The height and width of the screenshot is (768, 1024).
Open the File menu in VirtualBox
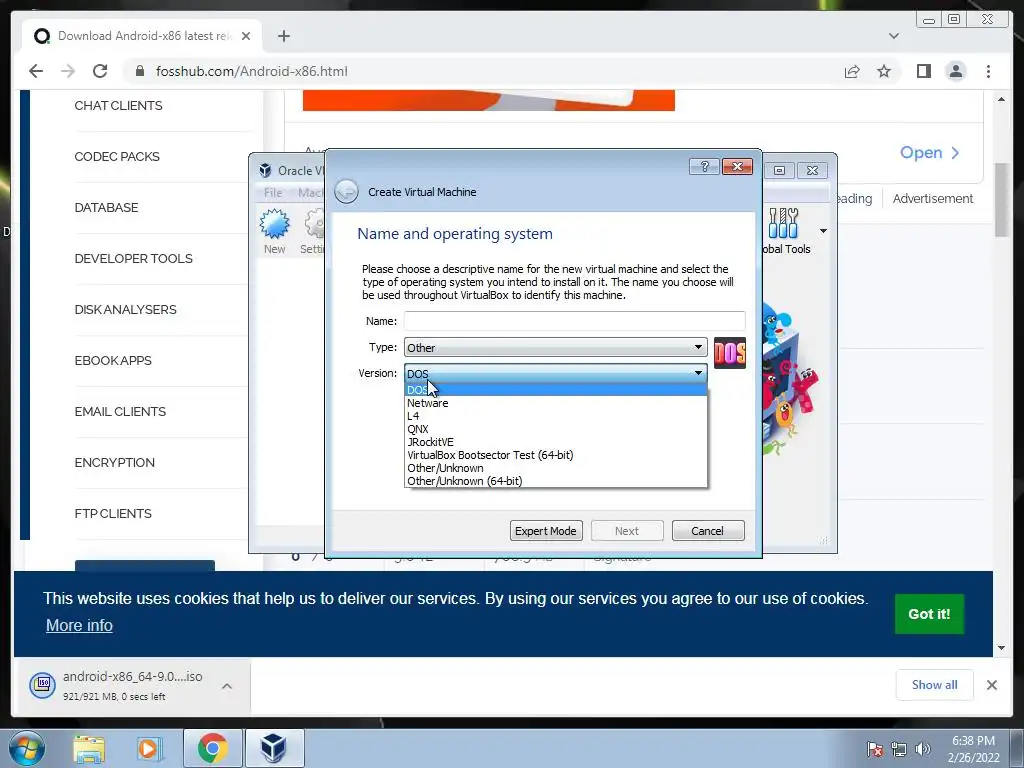pos(272,193)
